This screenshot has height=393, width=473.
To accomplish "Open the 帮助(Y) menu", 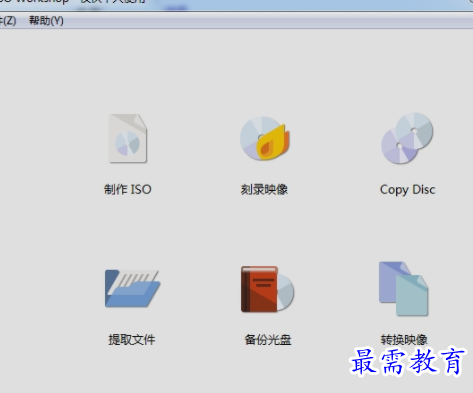I will (x=46, y=21).
